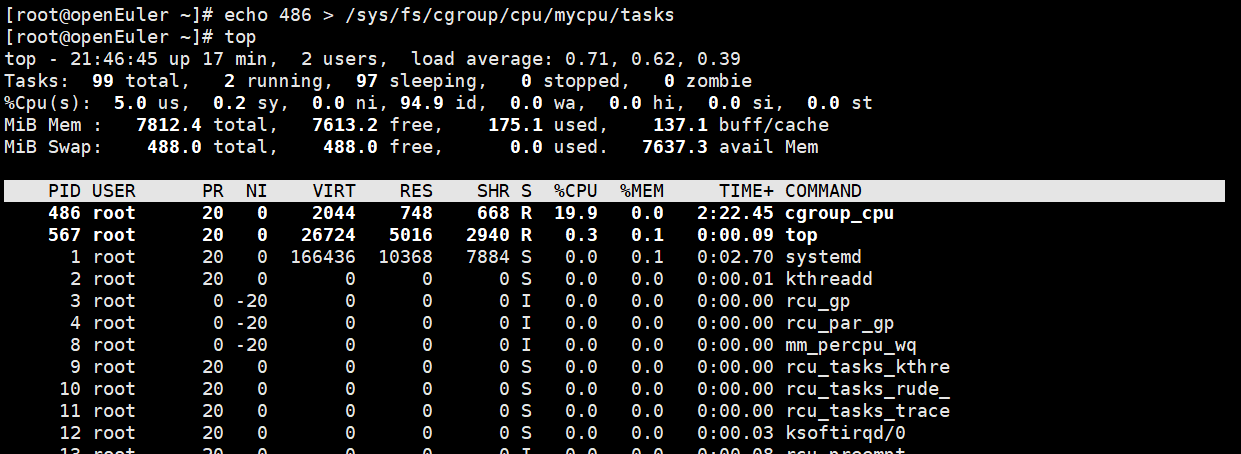
Task: Click the TIME+ column header
Action: pos(746,191)
